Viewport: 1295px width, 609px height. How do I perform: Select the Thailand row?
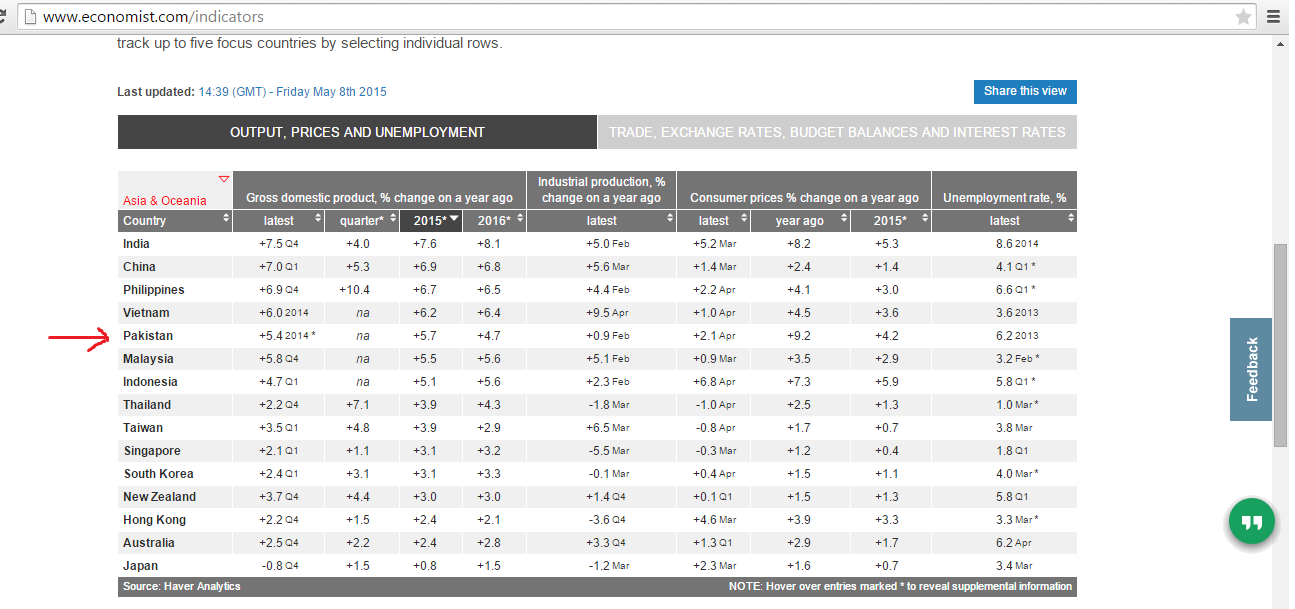(597, 405)
